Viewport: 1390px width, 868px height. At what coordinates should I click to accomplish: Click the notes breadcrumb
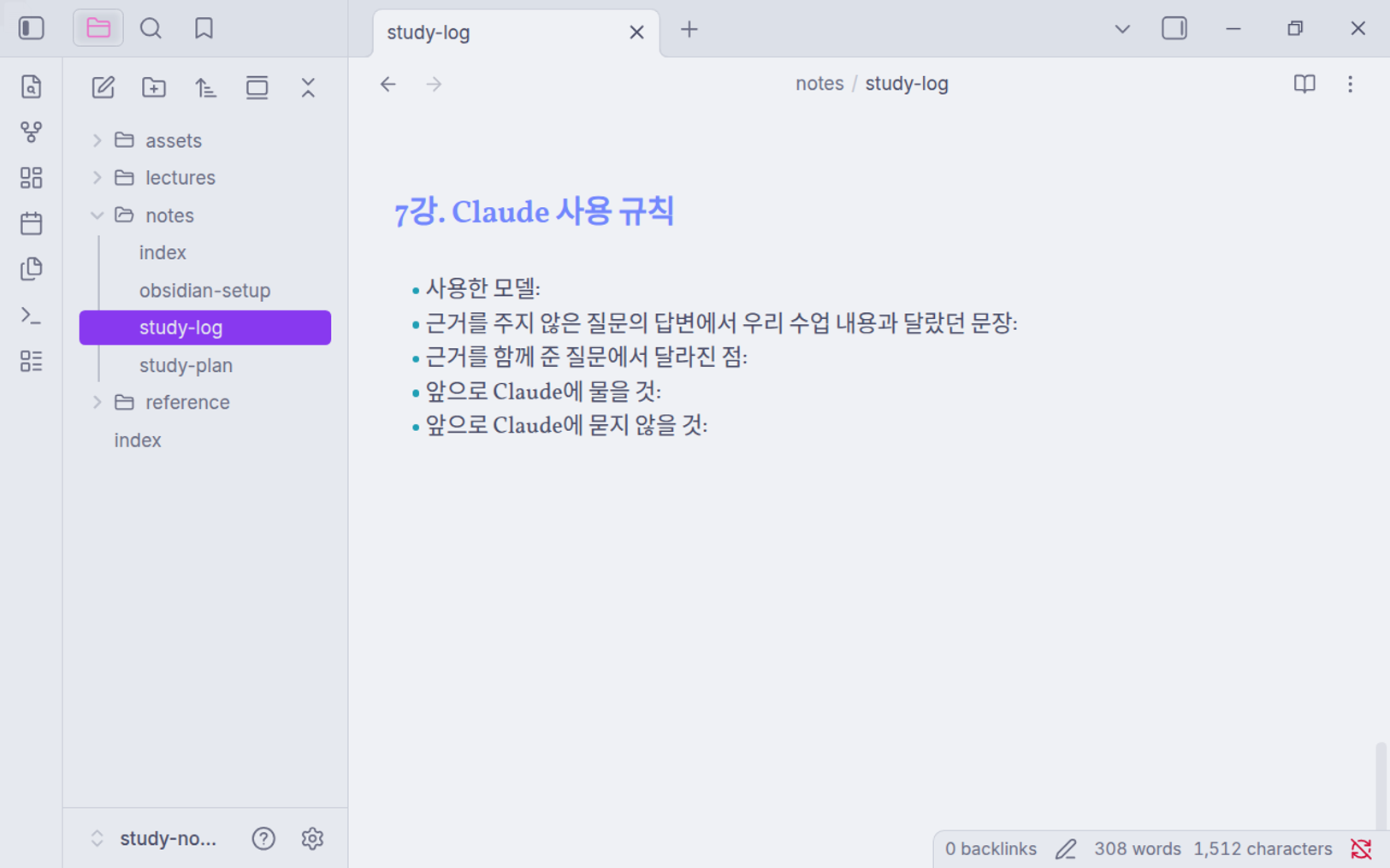point(819,84)
